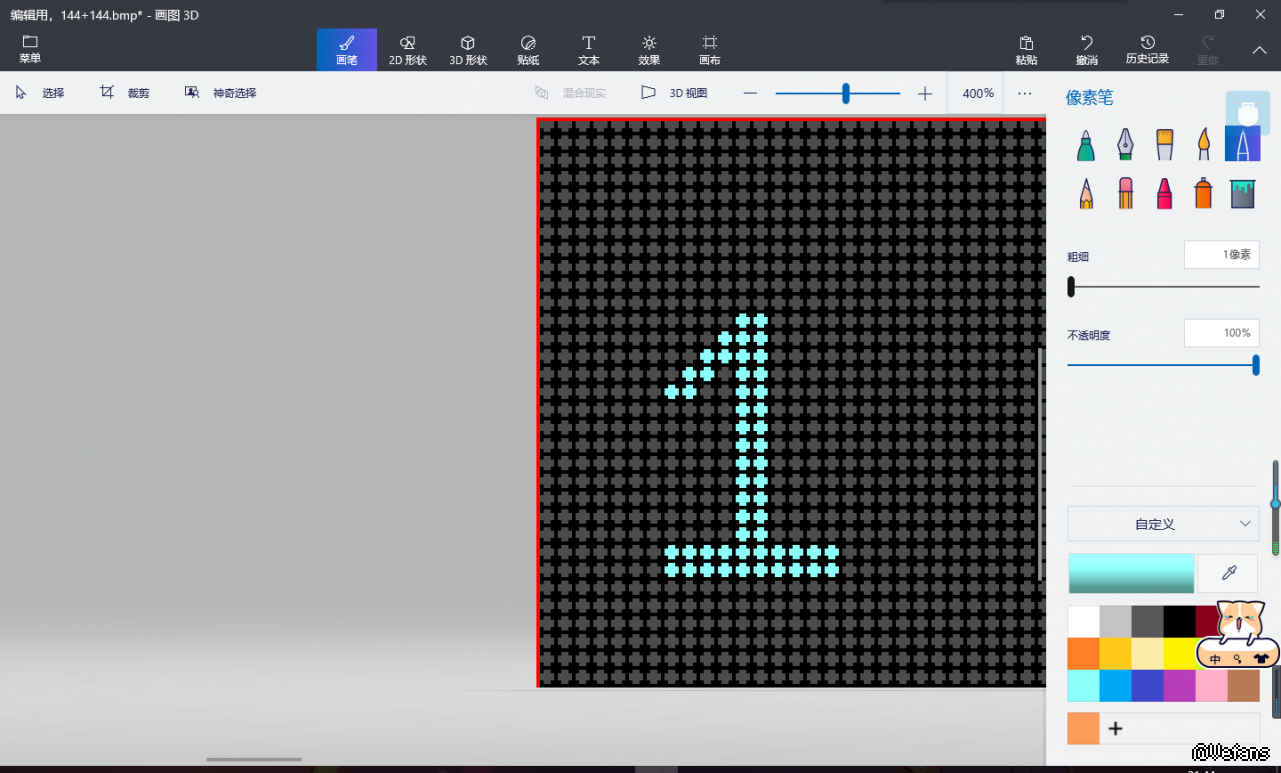
Task: Select the green marker brush
Action: click(1086, 145)
